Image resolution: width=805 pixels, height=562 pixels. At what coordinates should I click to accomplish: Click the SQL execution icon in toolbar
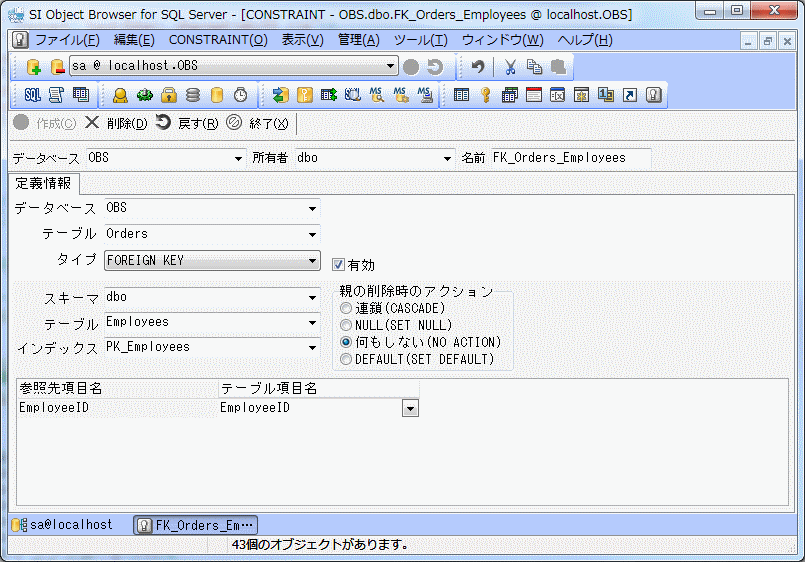coord(32,95)
